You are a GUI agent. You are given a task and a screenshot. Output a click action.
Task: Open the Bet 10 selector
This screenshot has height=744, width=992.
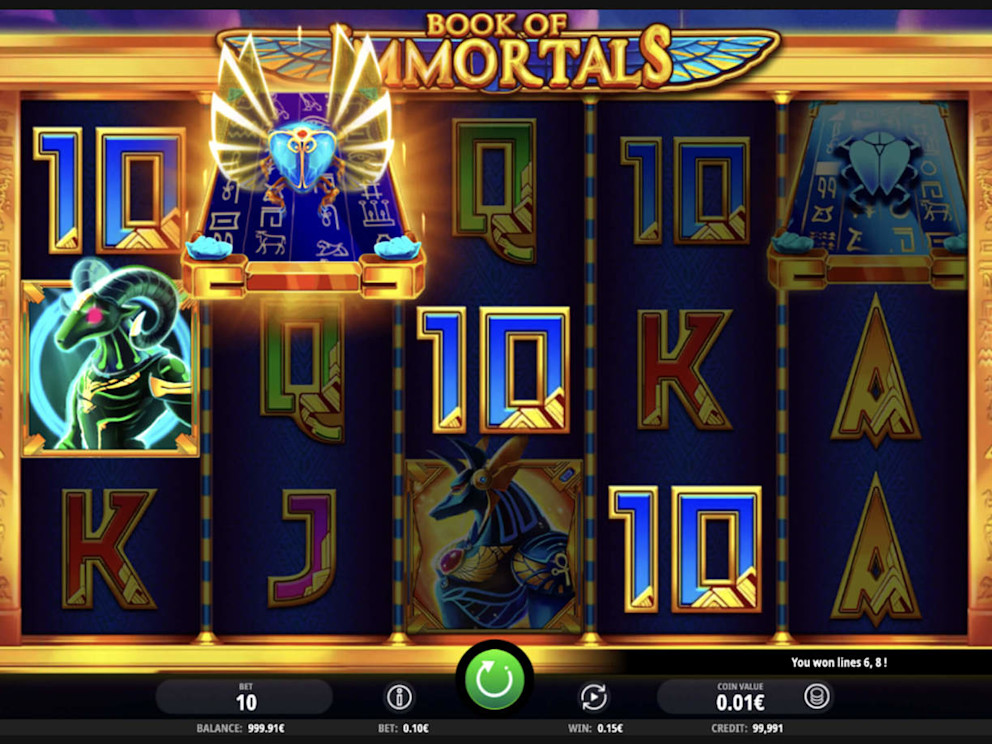coord(245,697)
